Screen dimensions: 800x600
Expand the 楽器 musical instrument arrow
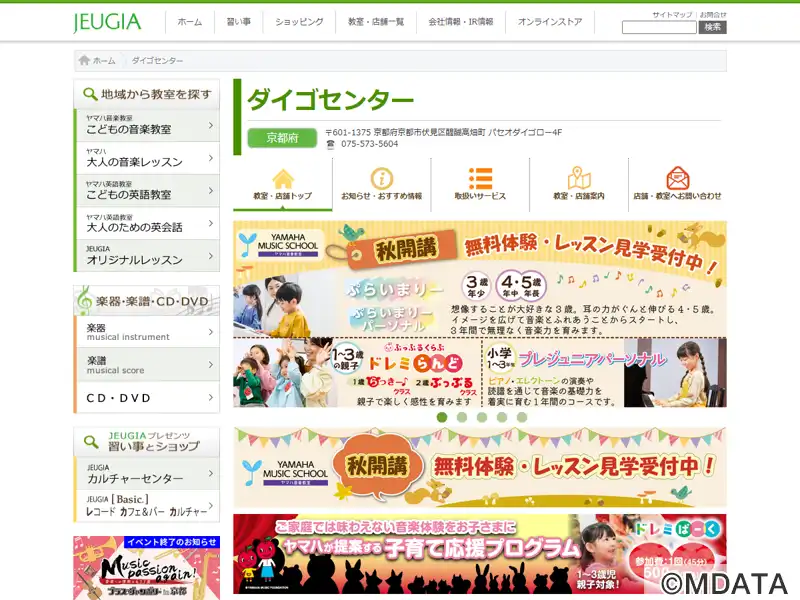(x=211, y=332)
